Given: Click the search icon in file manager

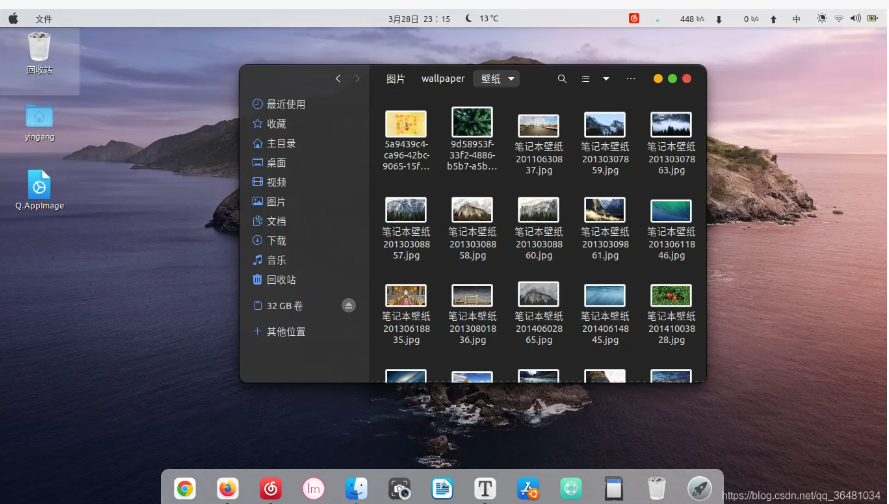Looking at the screenshot, I should 562,79.
